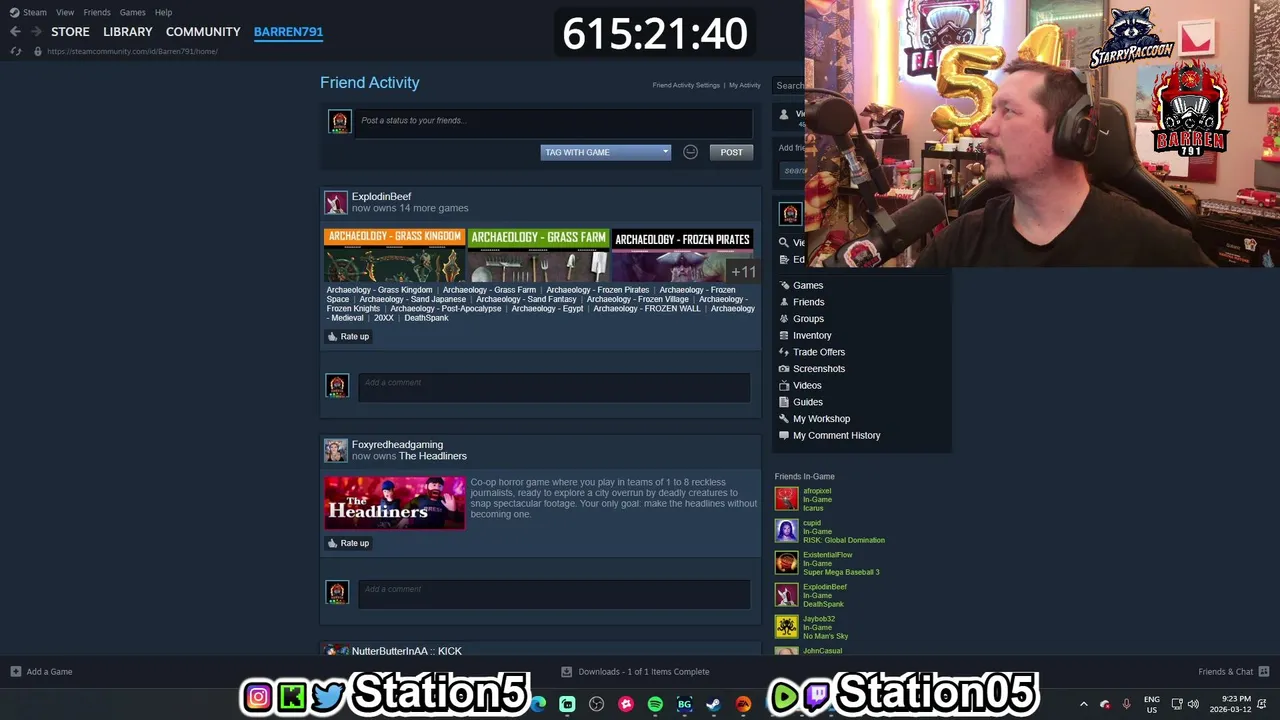1280x720 pixels.
Task: Open the View menu
Action: 65,12
